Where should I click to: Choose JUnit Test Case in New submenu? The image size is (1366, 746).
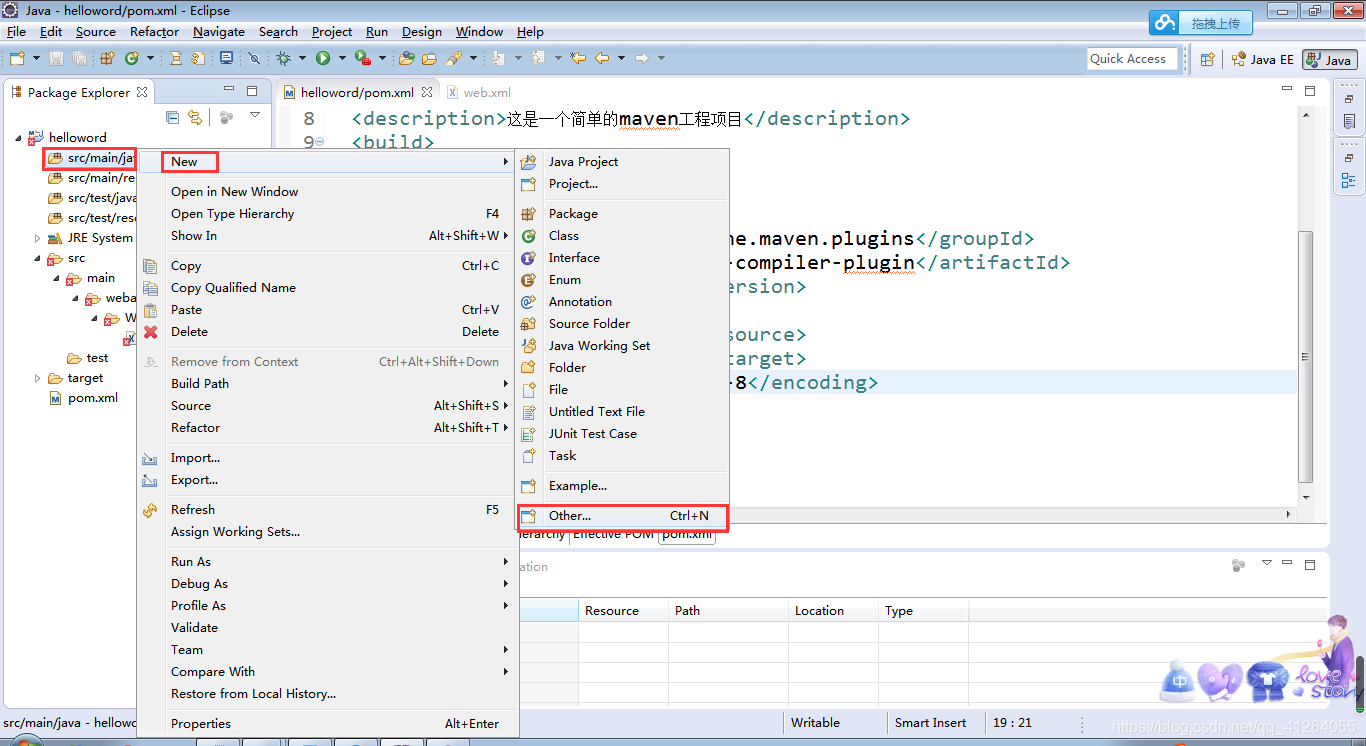click(622, 434)
